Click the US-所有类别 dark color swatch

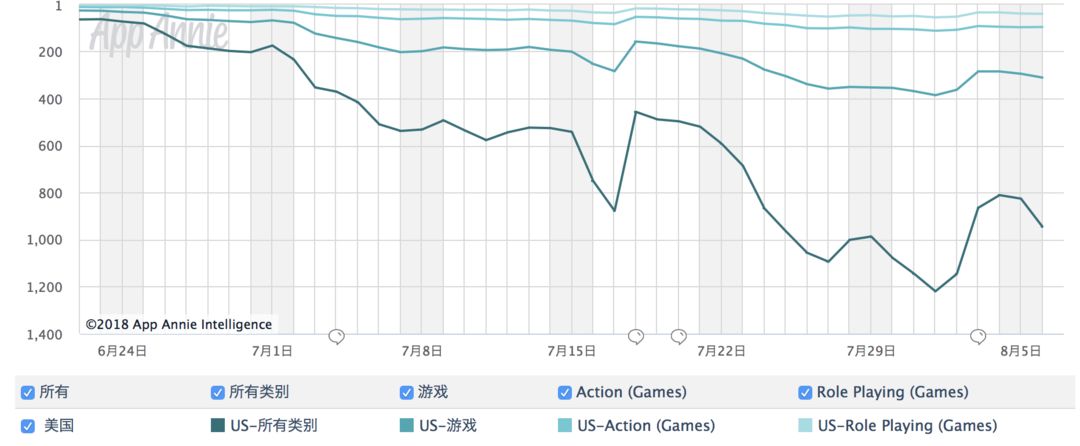pos(217,426)
